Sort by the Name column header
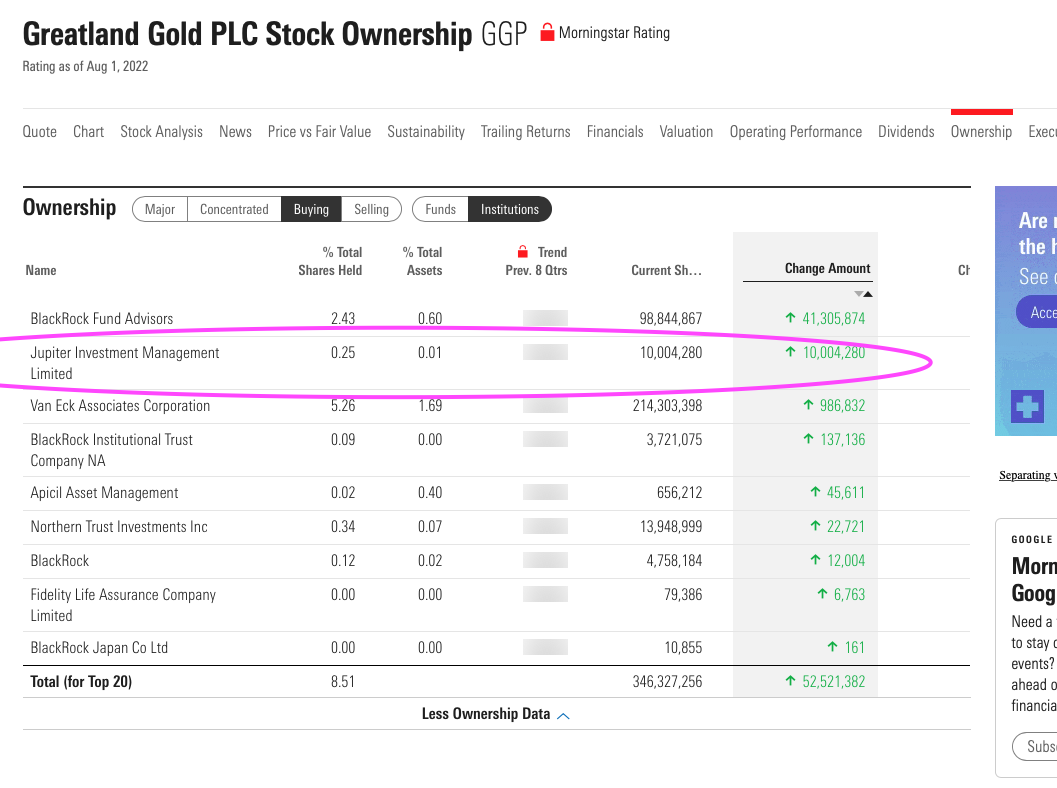The height and width of the screenshot is (788, 1057). (41, 270)
